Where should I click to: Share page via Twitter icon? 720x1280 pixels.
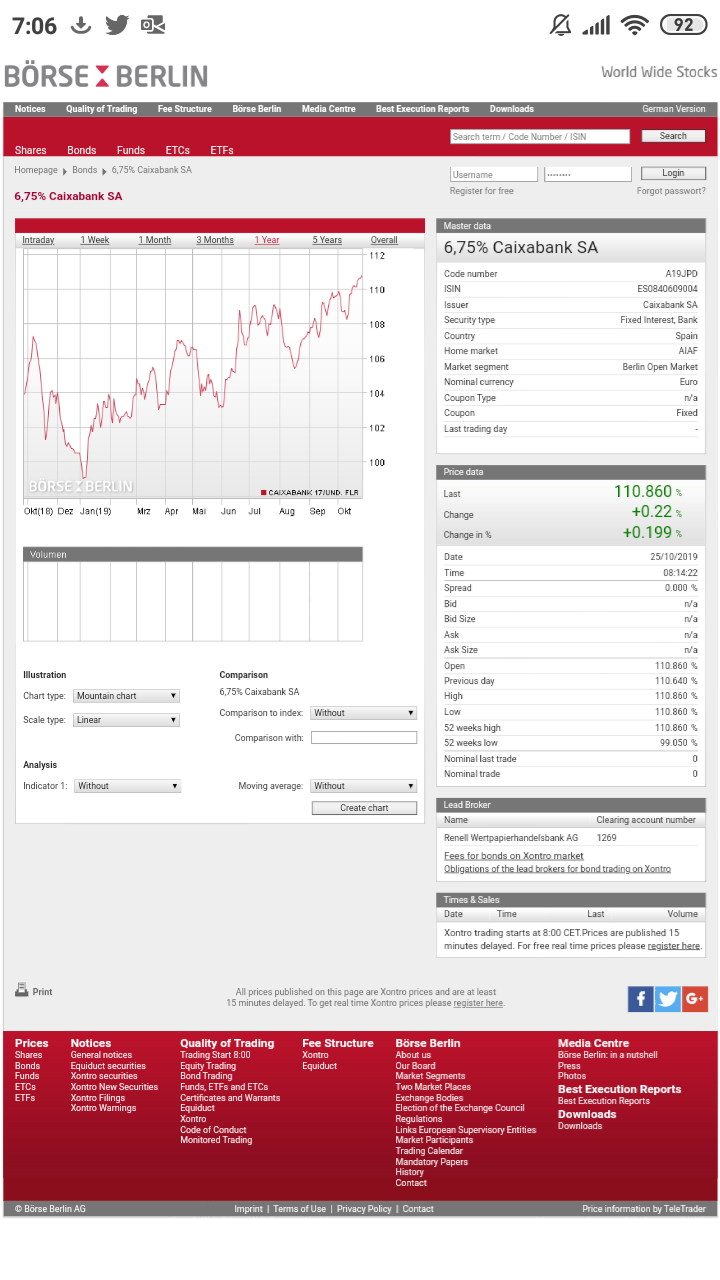668,998
